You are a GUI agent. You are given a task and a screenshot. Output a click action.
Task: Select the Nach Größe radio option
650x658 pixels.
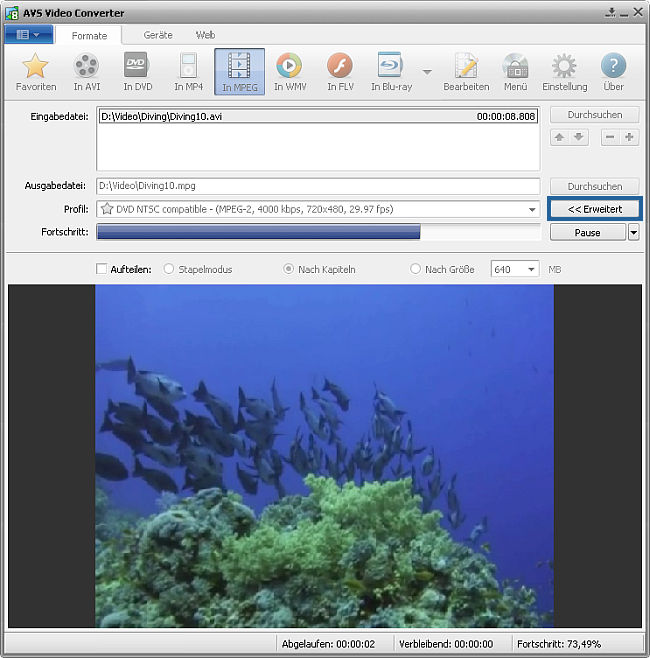pyautogui.click(x=416, y=269)
